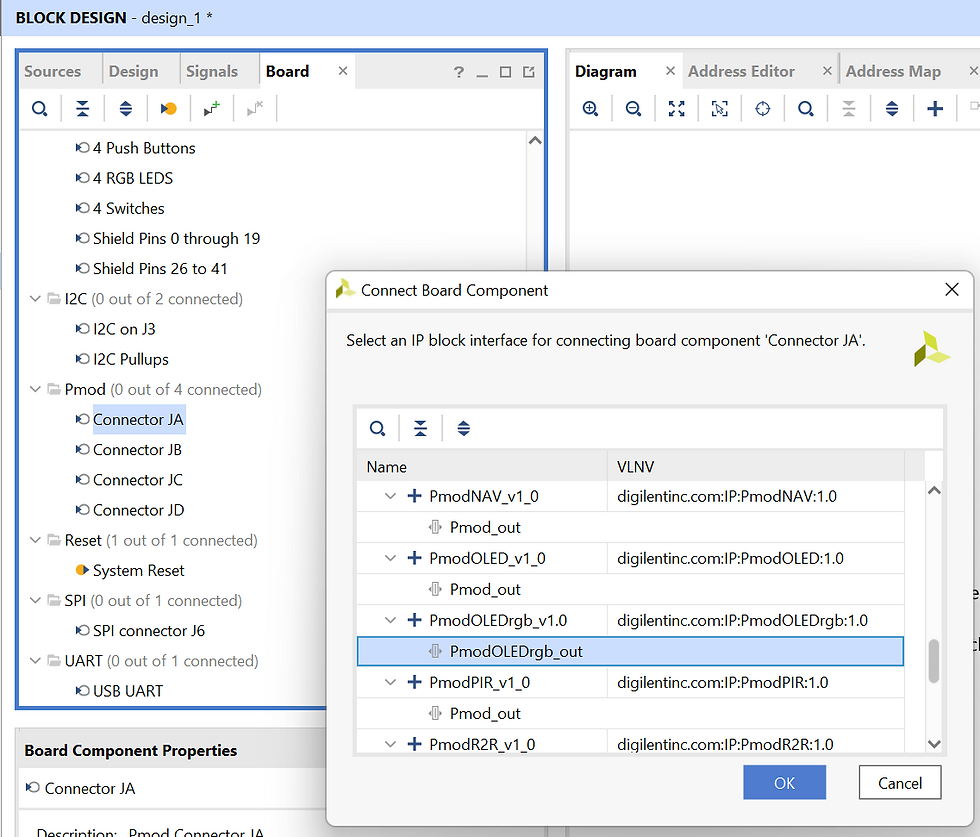Screen dimensions: 980x837
Task: Cancel the Connect Board Component dialog
Action: click(900, 783)
